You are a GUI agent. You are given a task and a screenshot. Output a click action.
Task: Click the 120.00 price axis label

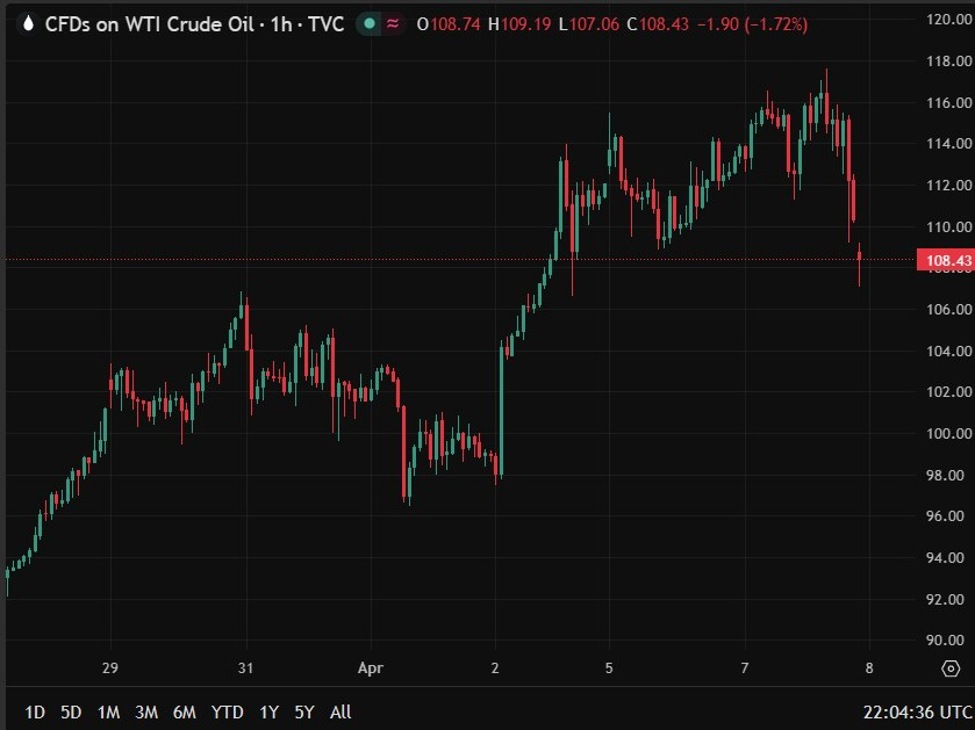click(x=948, y=20)
